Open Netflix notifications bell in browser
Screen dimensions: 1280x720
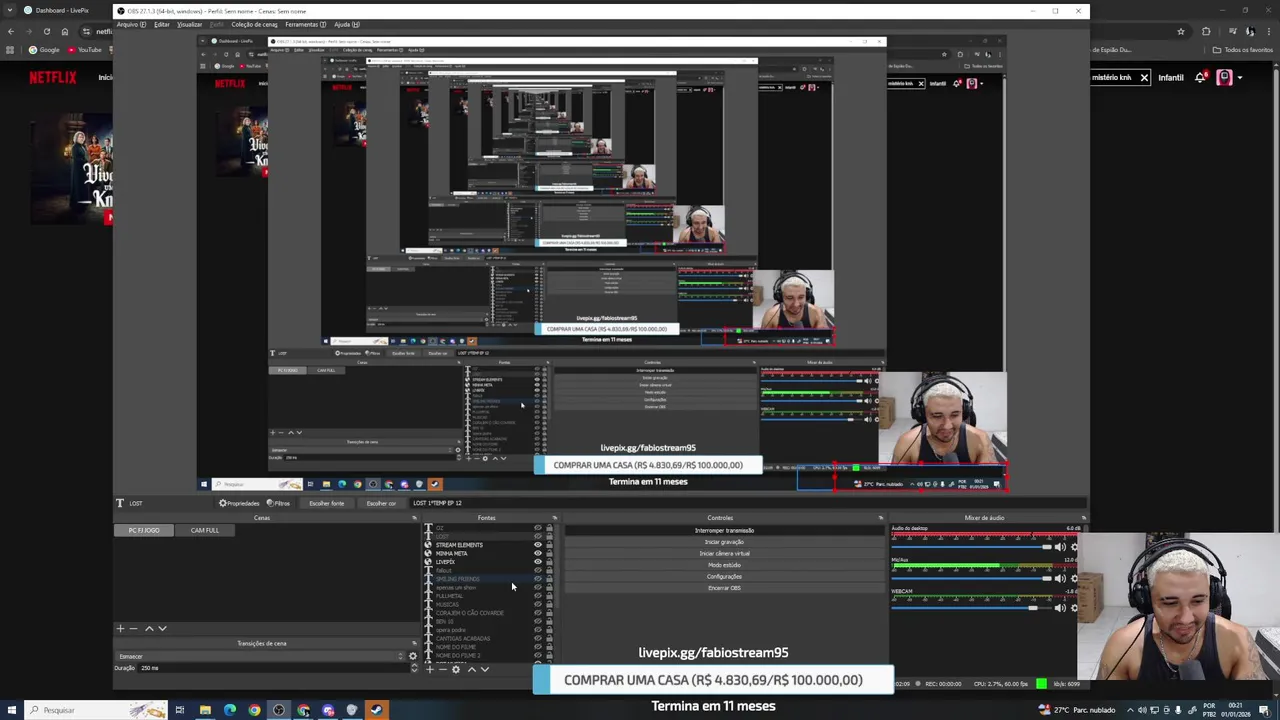[x=1200, y=77]
